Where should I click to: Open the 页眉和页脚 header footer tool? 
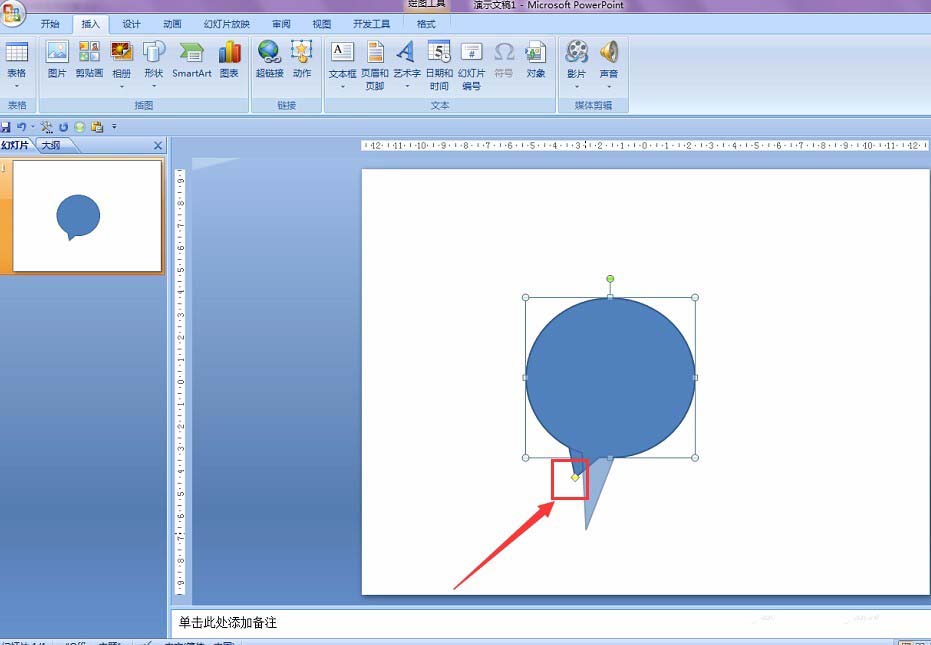(x=375, y=65)
